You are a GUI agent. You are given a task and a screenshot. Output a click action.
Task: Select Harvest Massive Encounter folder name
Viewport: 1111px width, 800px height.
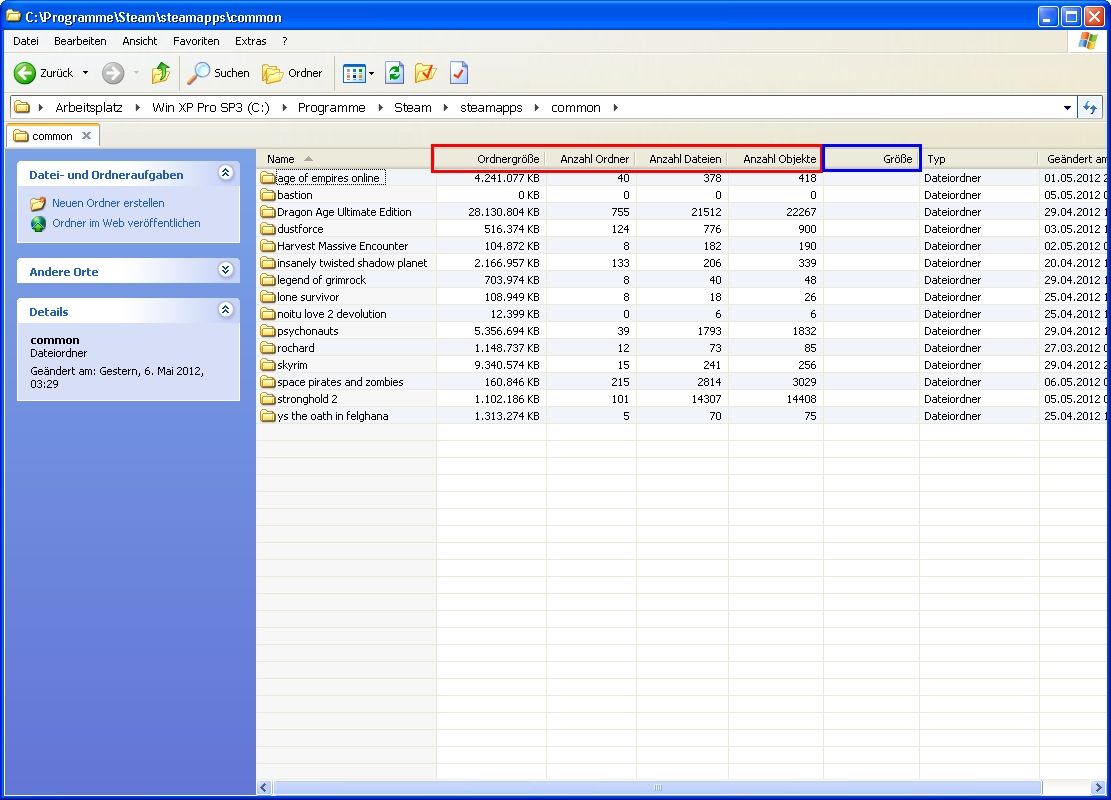click(x=342, y=246)
